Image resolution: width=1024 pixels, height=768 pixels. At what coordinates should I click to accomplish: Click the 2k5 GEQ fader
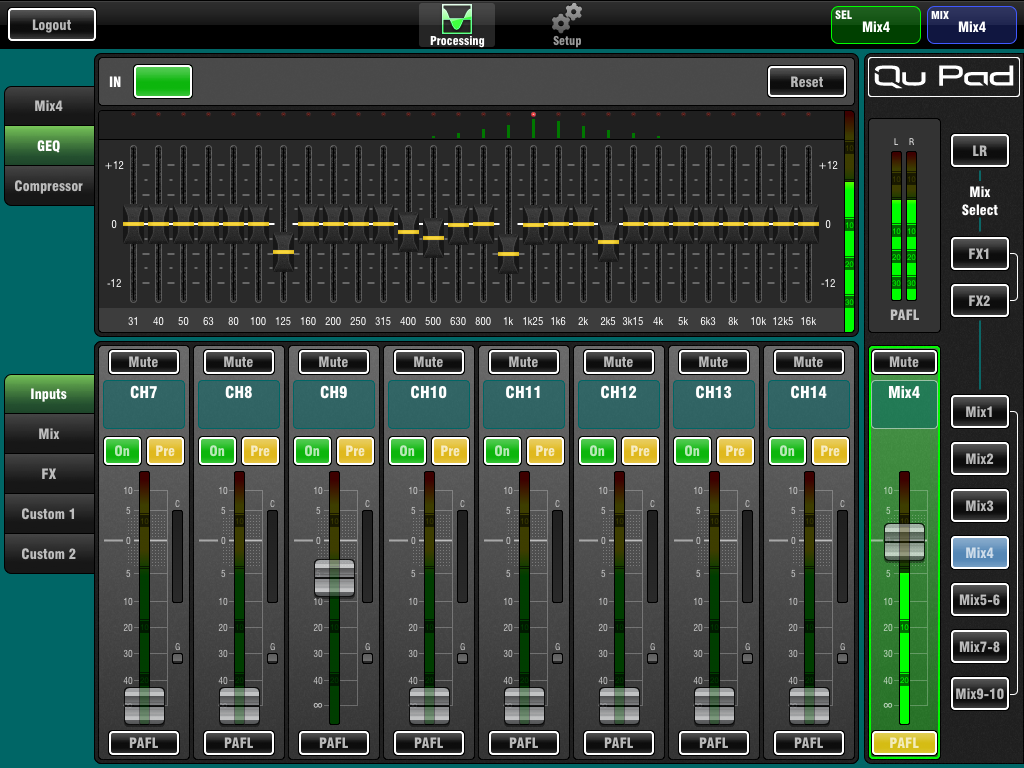tap(608, 242)
